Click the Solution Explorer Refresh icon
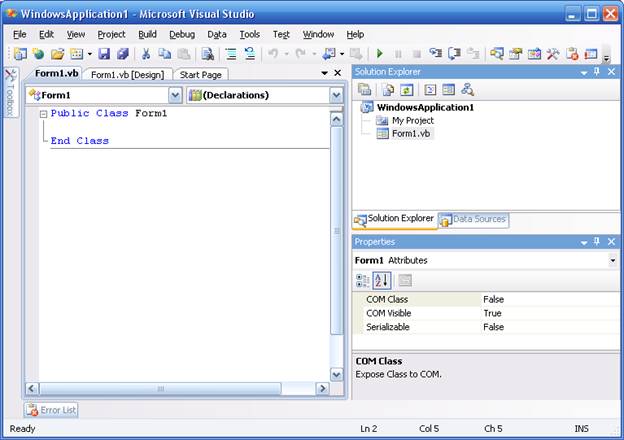 point(406,90)
